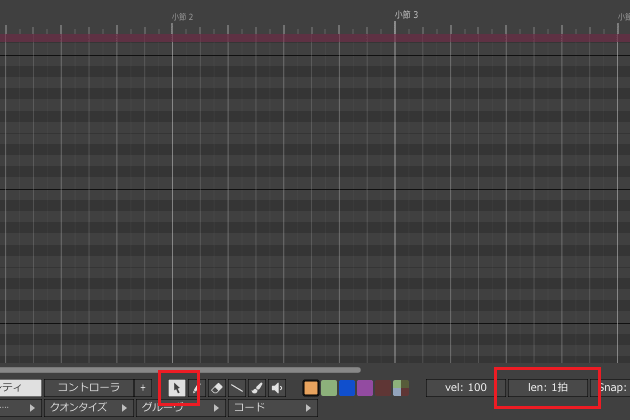The height and width of the screenshot is (420, 630).
Task: Select the eraser tool
Action: (217, 388)
